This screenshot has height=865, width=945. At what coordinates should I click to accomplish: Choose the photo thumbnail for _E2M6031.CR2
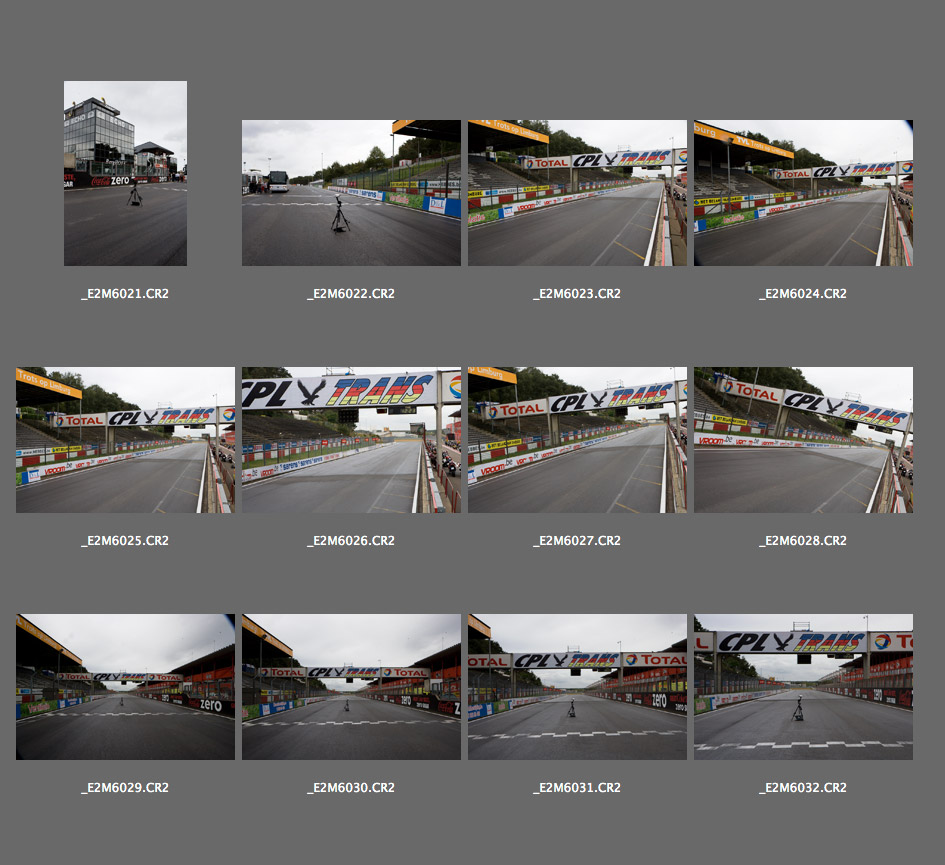pyautogui.click(x=577, y=687)
